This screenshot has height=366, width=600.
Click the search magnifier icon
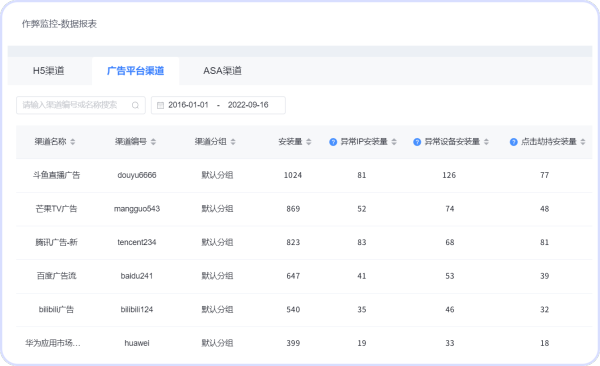coord(135,105)
